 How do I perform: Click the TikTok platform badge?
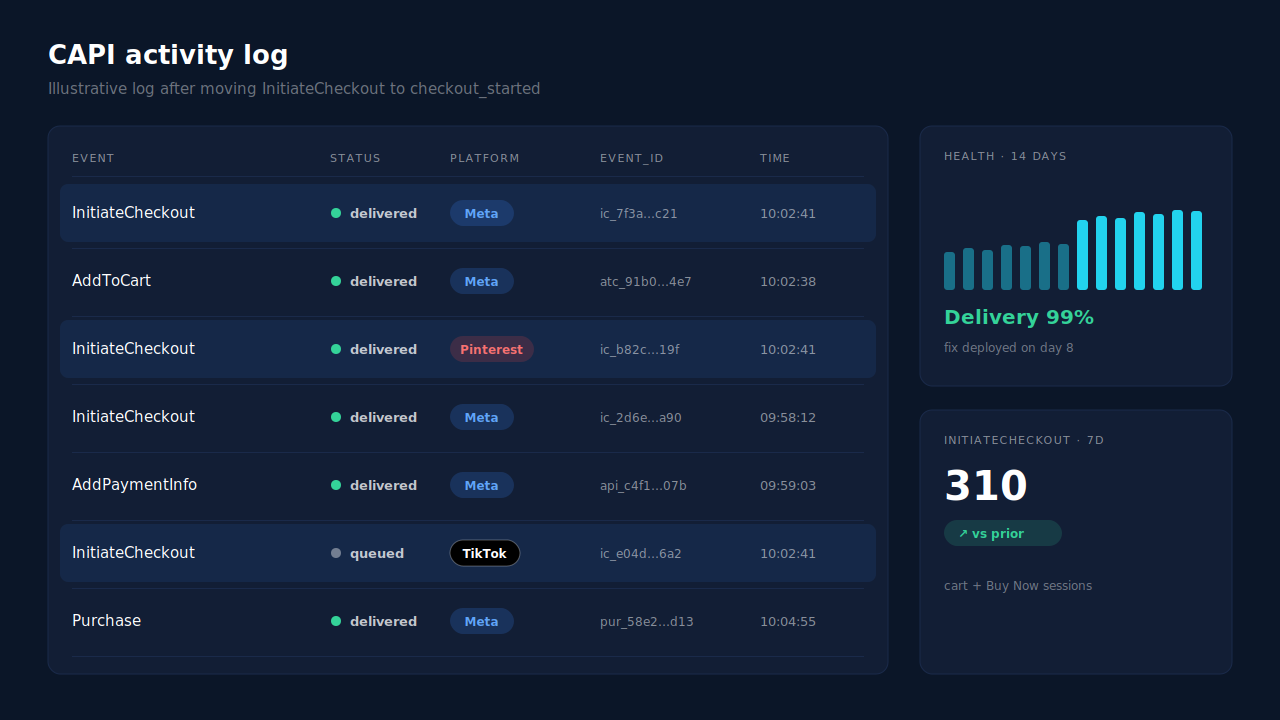coord(485,553)
